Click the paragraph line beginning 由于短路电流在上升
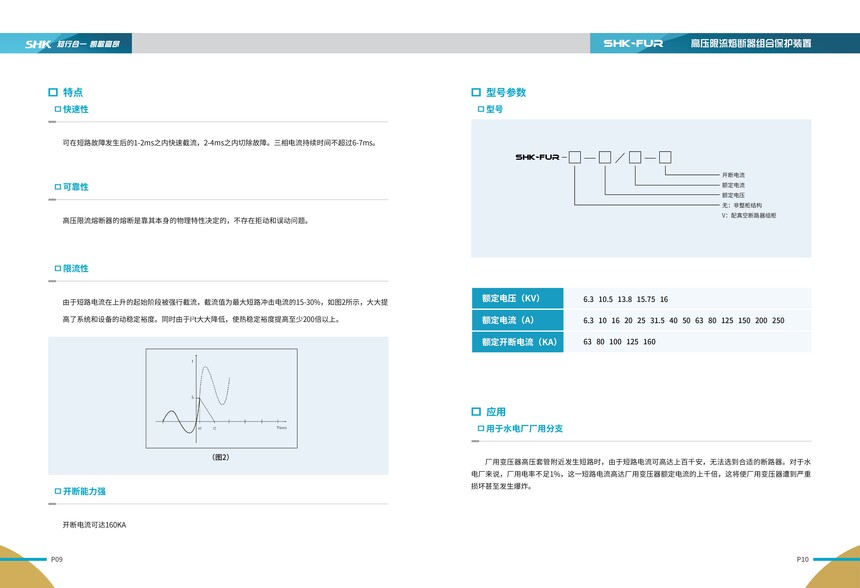 coord(225,302)
